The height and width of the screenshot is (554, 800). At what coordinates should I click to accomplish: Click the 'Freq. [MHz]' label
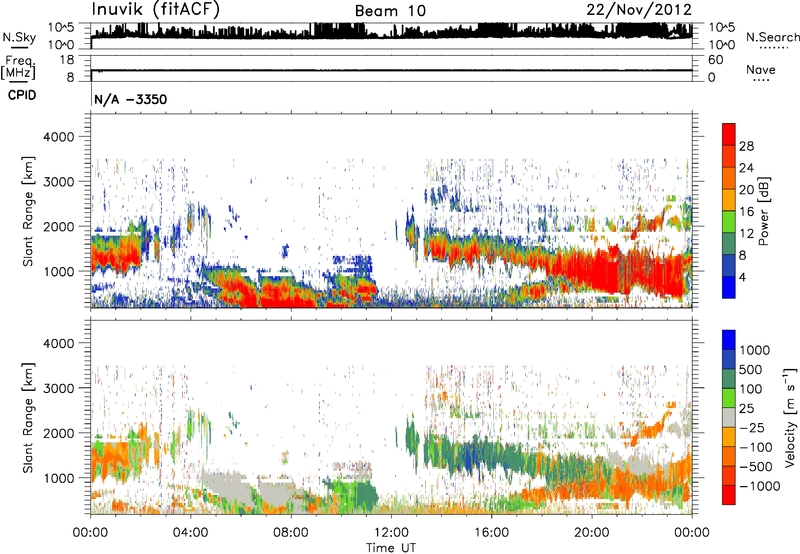19,67
